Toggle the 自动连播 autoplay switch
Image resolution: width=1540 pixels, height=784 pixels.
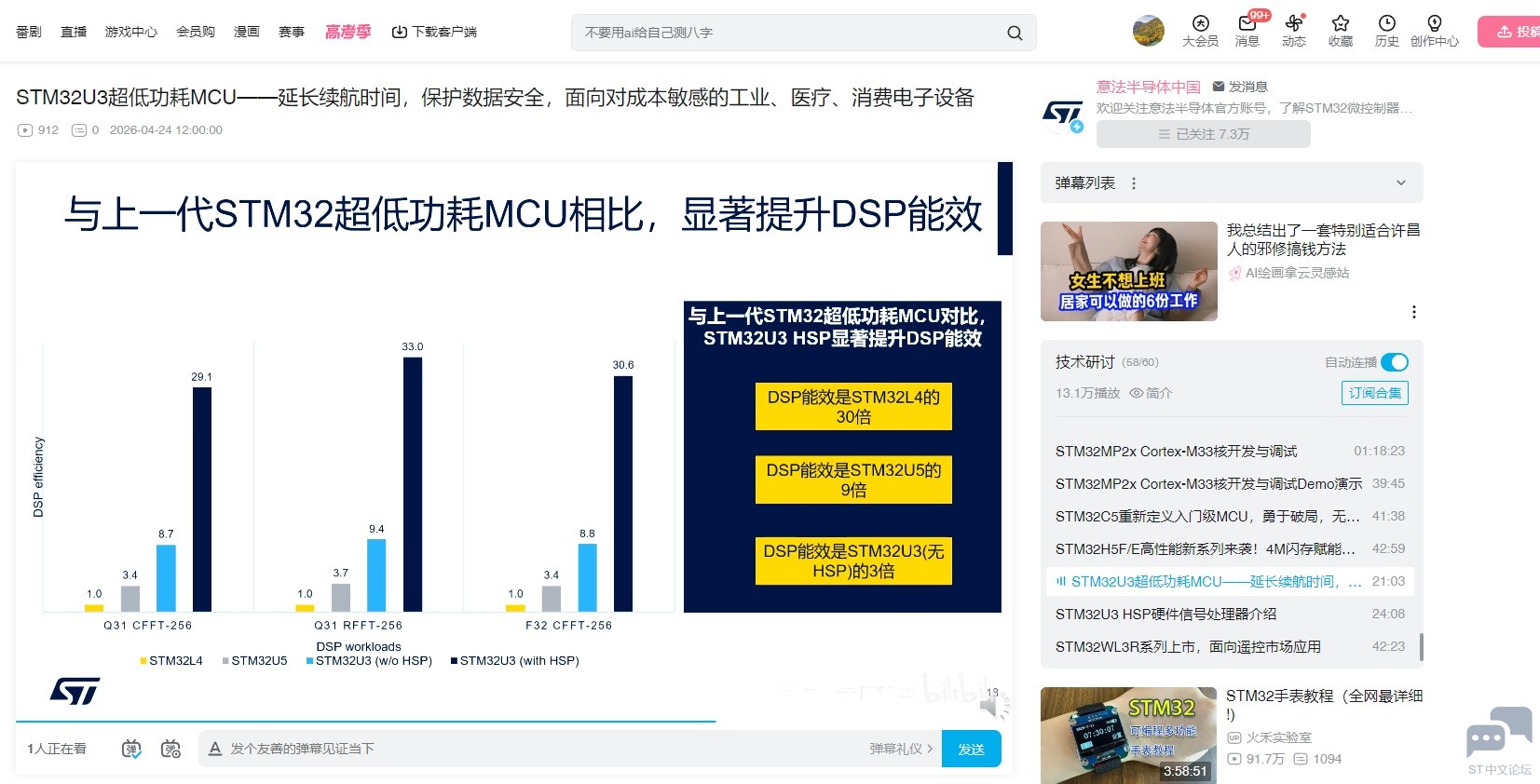pos(1395,362)
